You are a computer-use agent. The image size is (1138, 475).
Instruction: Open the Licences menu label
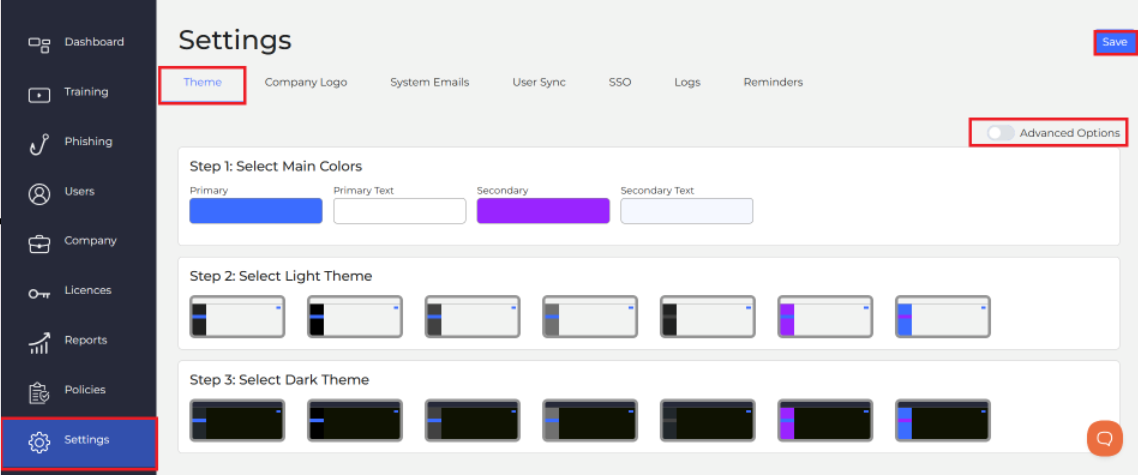[88, 290]
